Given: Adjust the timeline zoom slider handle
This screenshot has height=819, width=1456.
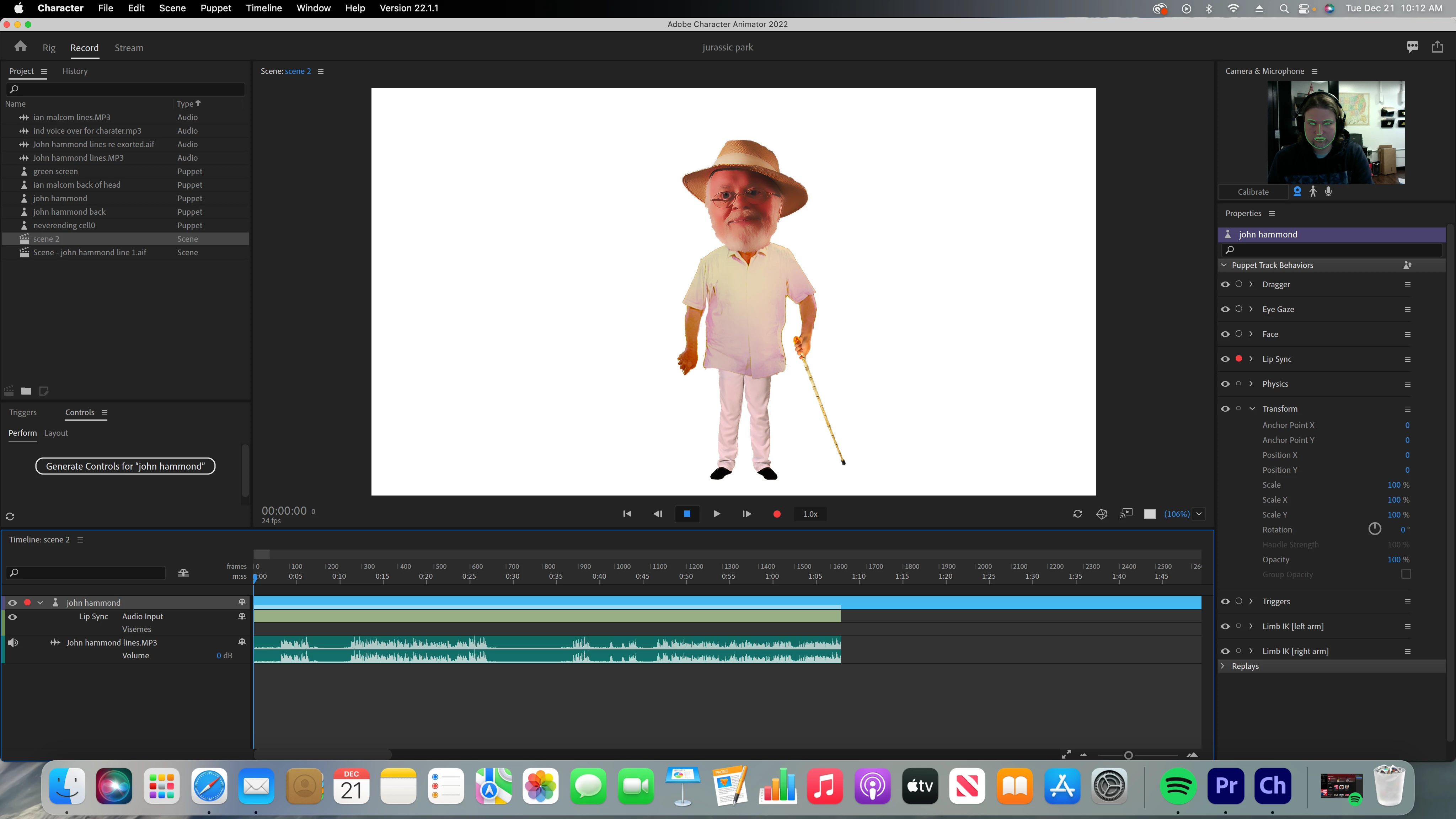Looking at the screenshot, I should [x=1128, y=755].
